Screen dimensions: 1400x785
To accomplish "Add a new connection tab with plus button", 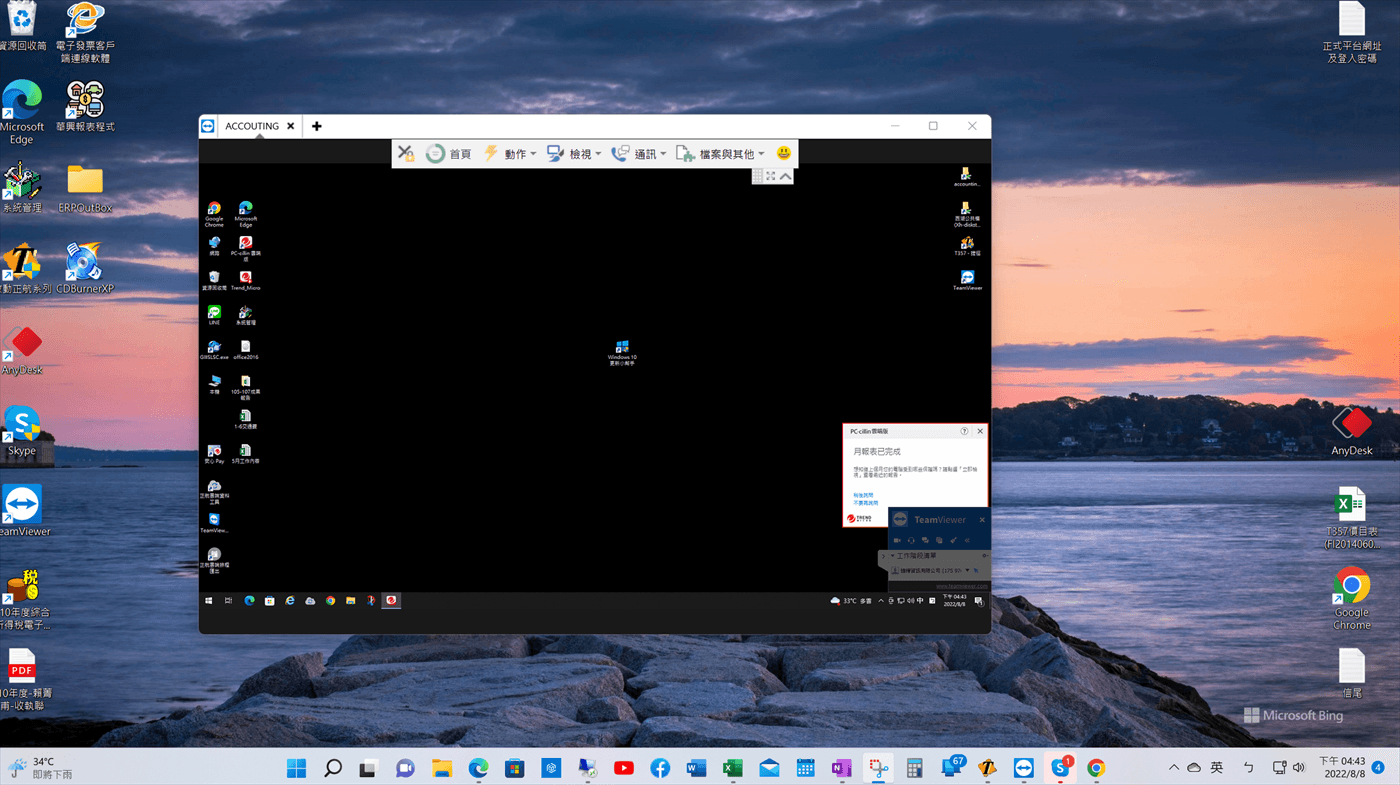I will [x=317, y=126].
